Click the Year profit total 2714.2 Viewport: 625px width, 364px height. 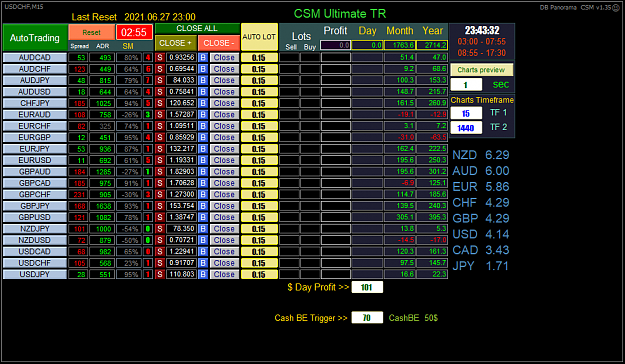pos(432,45)
